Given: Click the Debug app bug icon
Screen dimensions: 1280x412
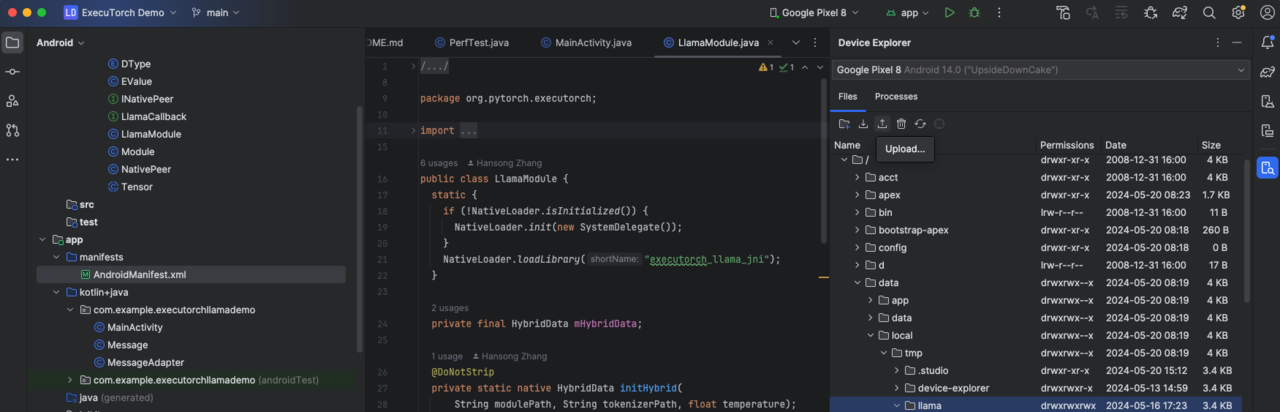Looking at the screenshot, I should (x=974, y=13).
